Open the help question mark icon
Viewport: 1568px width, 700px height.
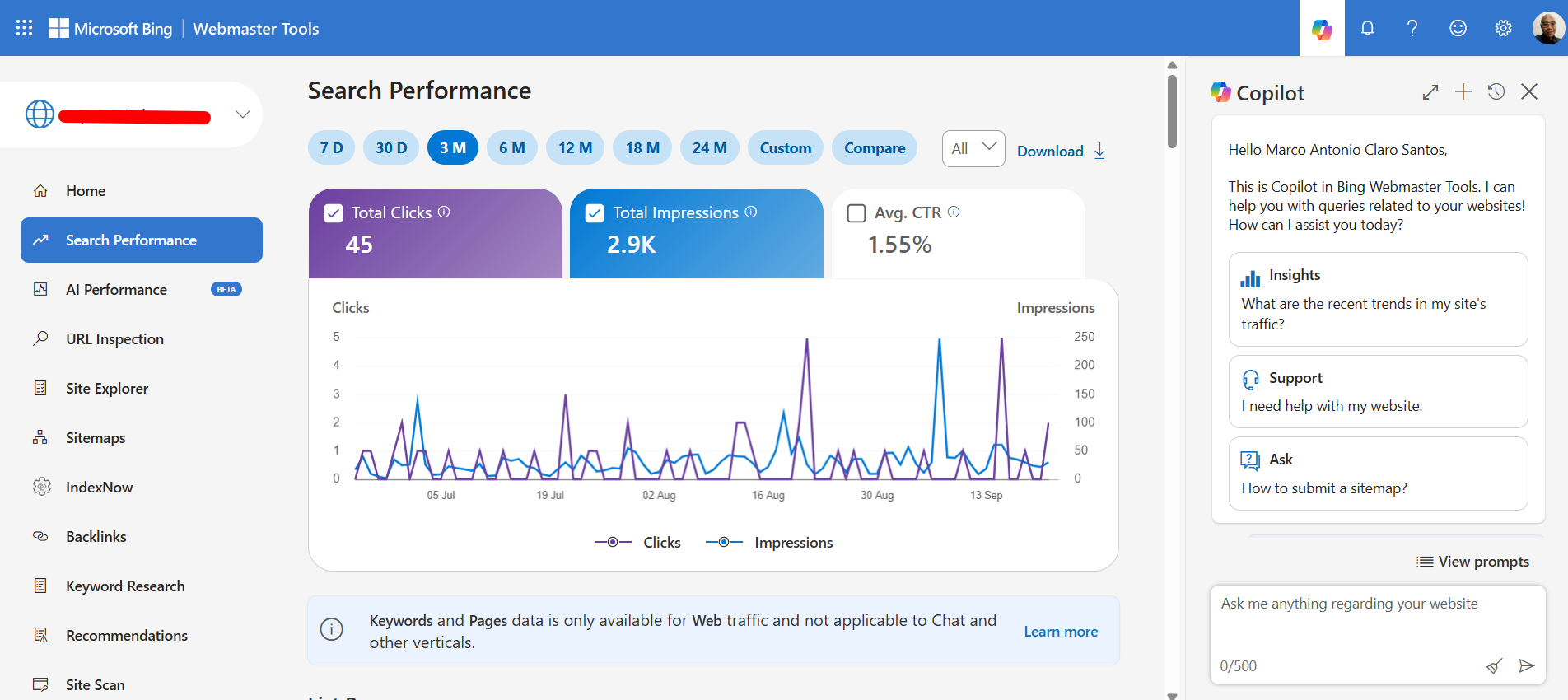pyautogui.click(x=1412, y=28)
